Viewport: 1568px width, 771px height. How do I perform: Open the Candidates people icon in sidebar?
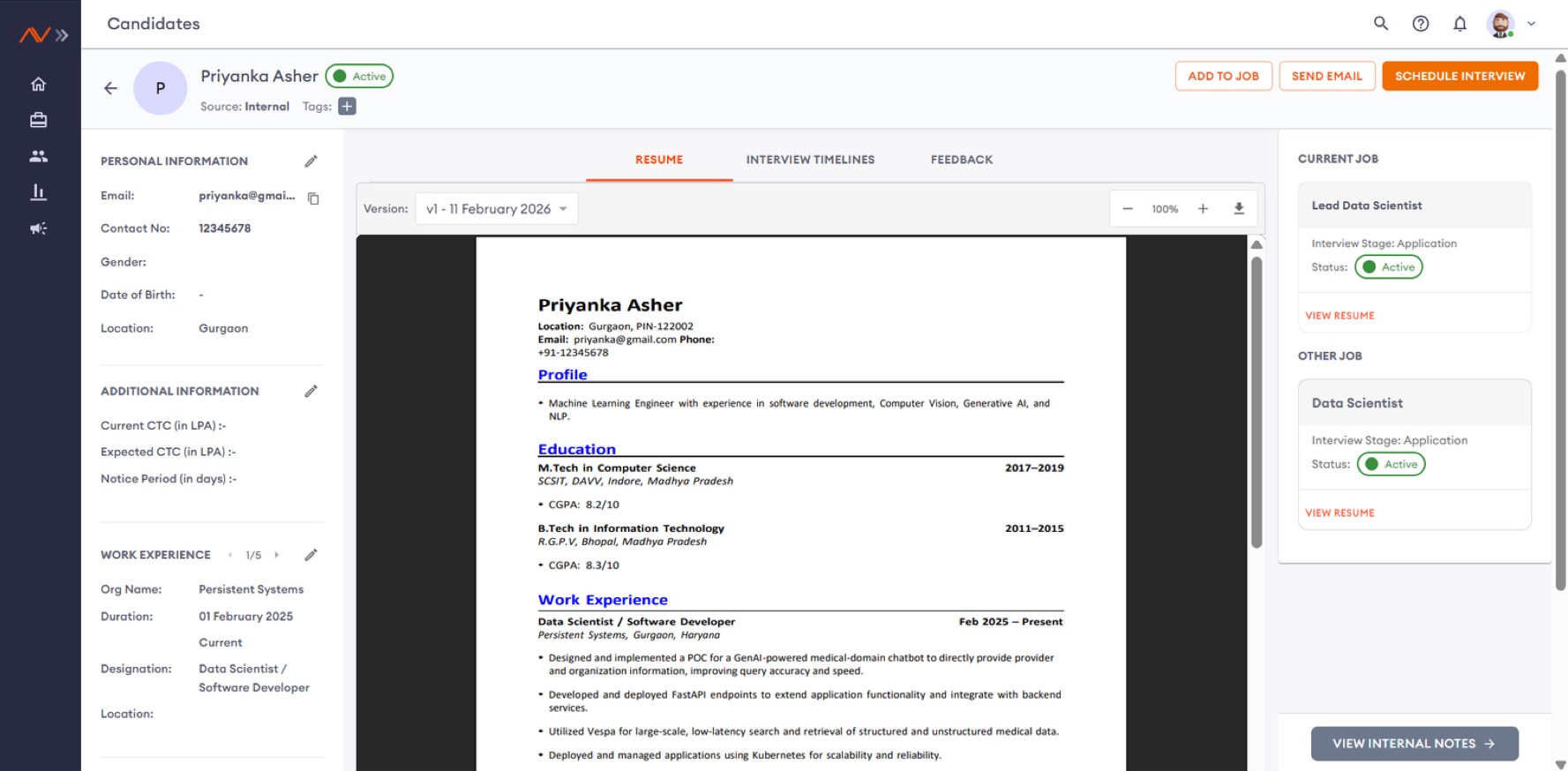pos(38,156)
